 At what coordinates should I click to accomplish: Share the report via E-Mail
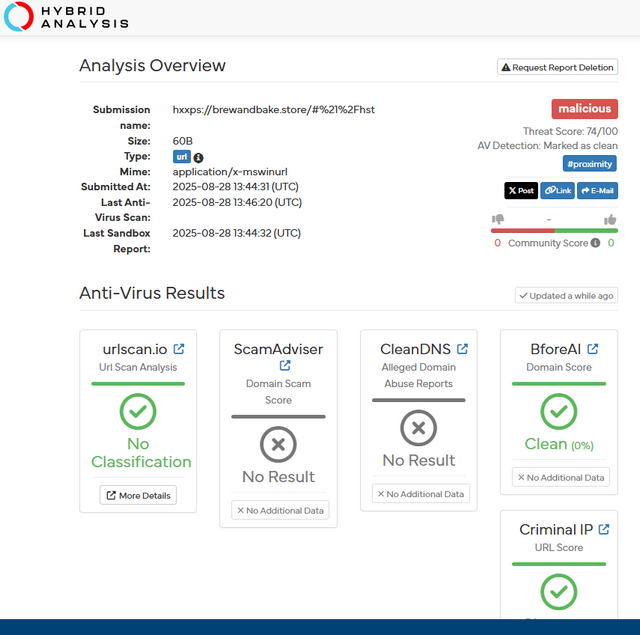point(597,191)
